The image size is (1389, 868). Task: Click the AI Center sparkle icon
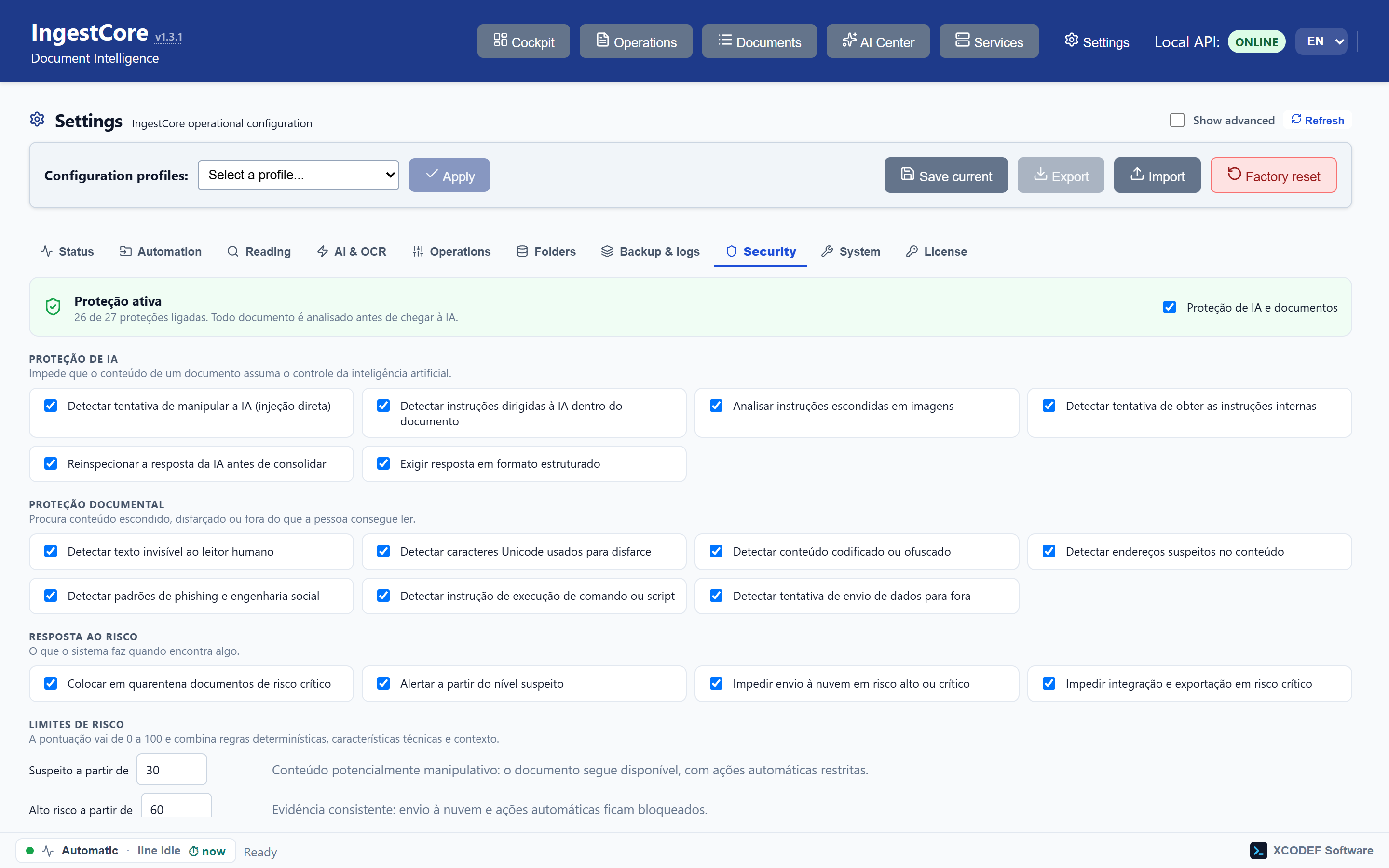[849, 40]
